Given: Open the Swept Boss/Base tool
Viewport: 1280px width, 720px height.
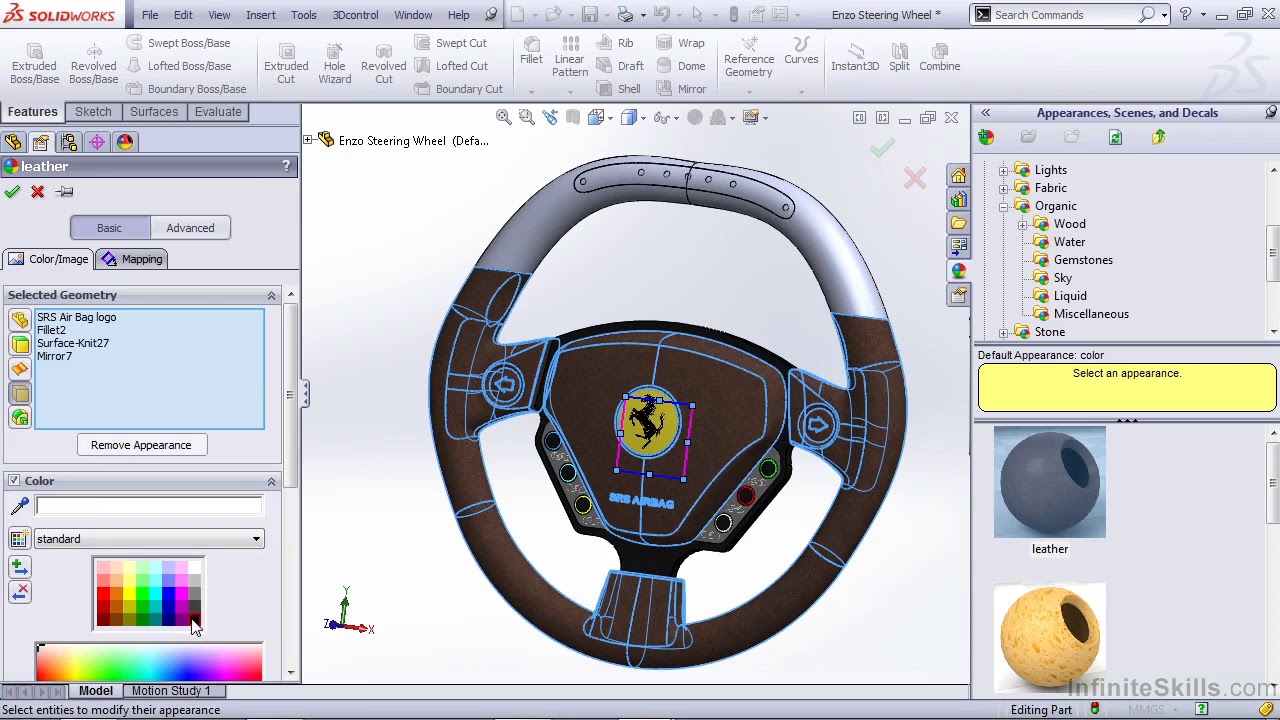Looking at the screenshot, I should click(179, 43).
